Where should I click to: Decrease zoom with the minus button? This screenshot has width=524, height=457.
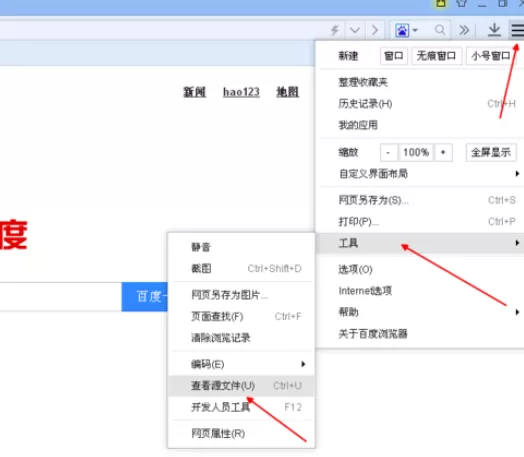[388, 153]
